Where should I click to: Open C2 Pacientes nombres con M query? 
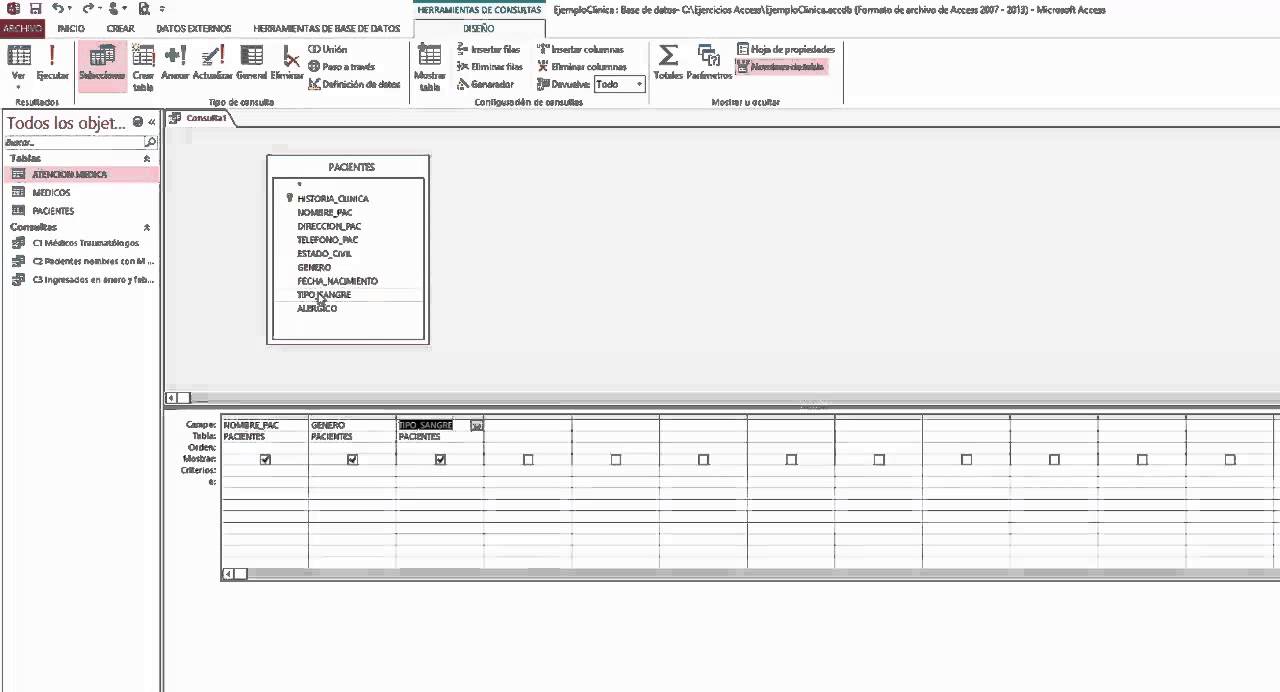pos(81,261)
